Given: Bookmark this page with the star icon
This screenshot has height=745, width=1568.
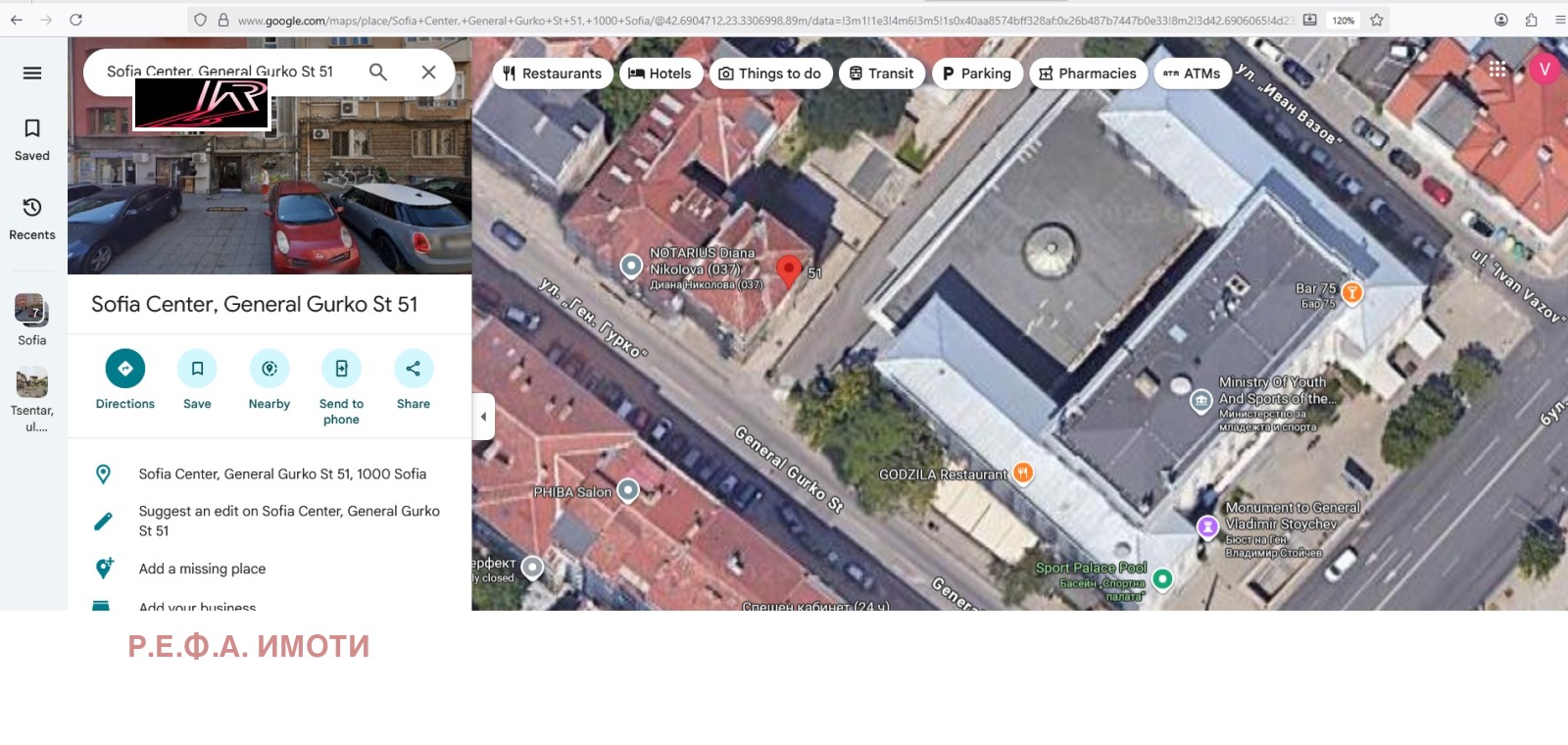Looking at the screenshot, I should click(x=1377, y=20).
